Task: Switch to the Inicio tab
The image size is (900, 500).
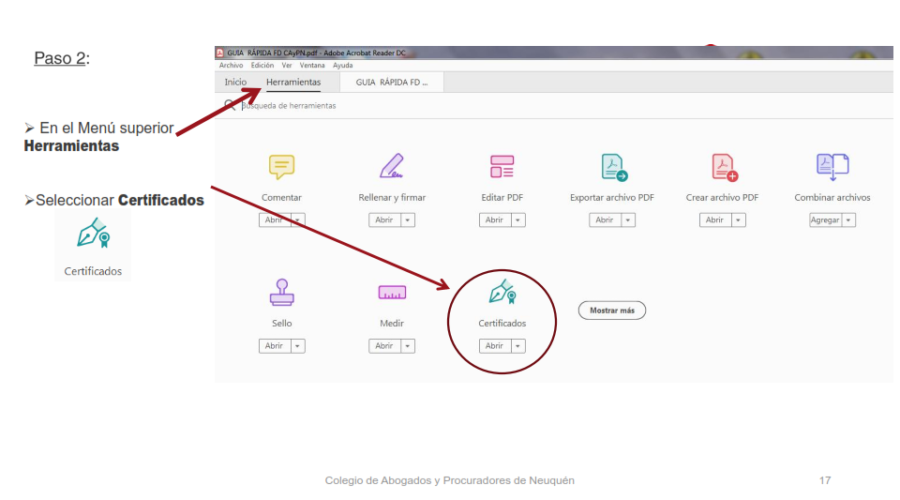Action: pyautogui.click(x=235, y=82)
